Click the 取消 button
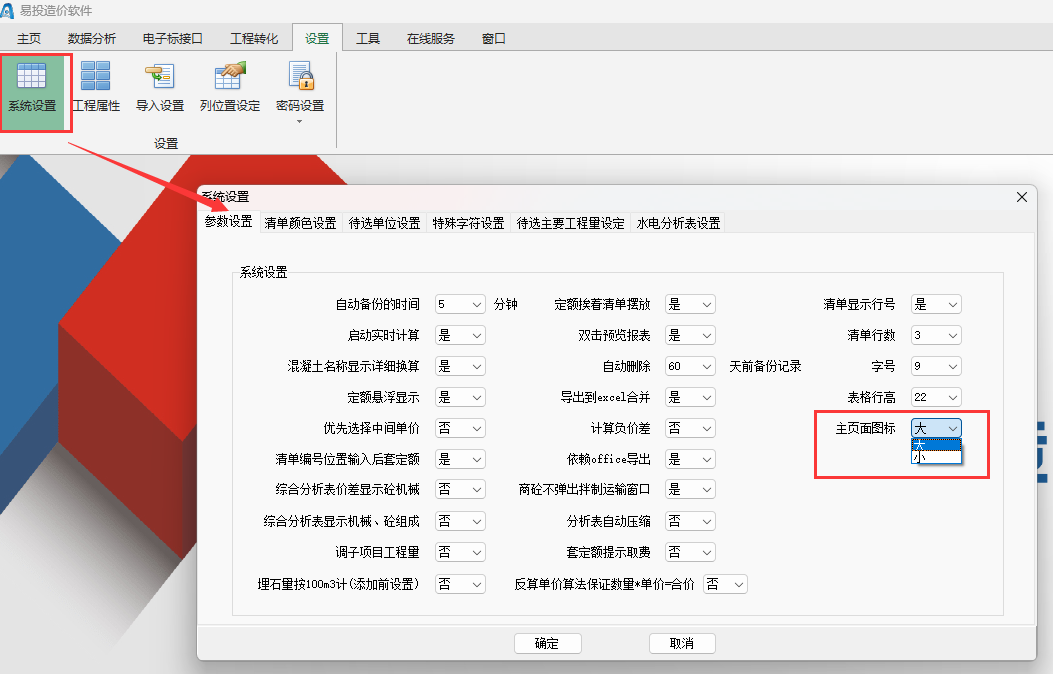This screenshot has width=1053, height=674. click(682, 644)
